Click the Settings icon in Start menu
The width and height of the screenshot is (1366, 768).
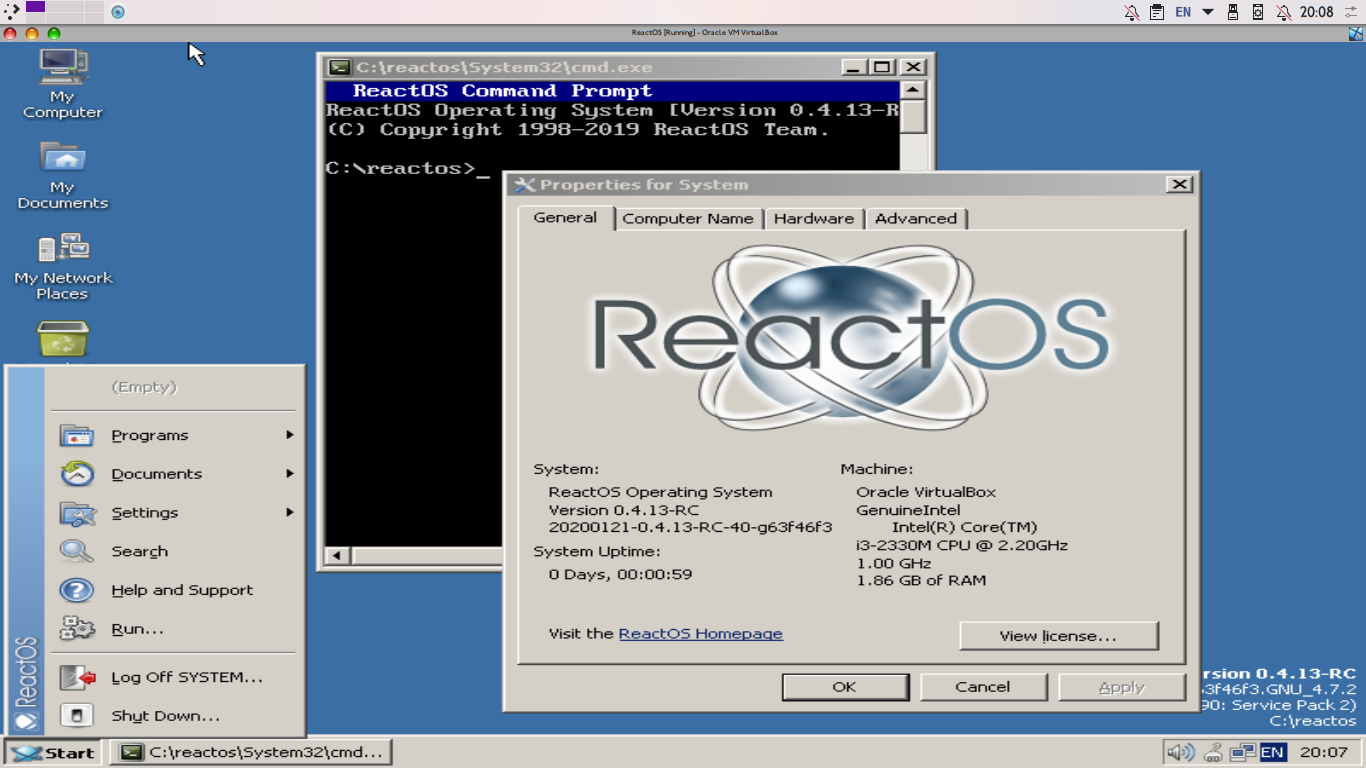click(x=77, y=513)
